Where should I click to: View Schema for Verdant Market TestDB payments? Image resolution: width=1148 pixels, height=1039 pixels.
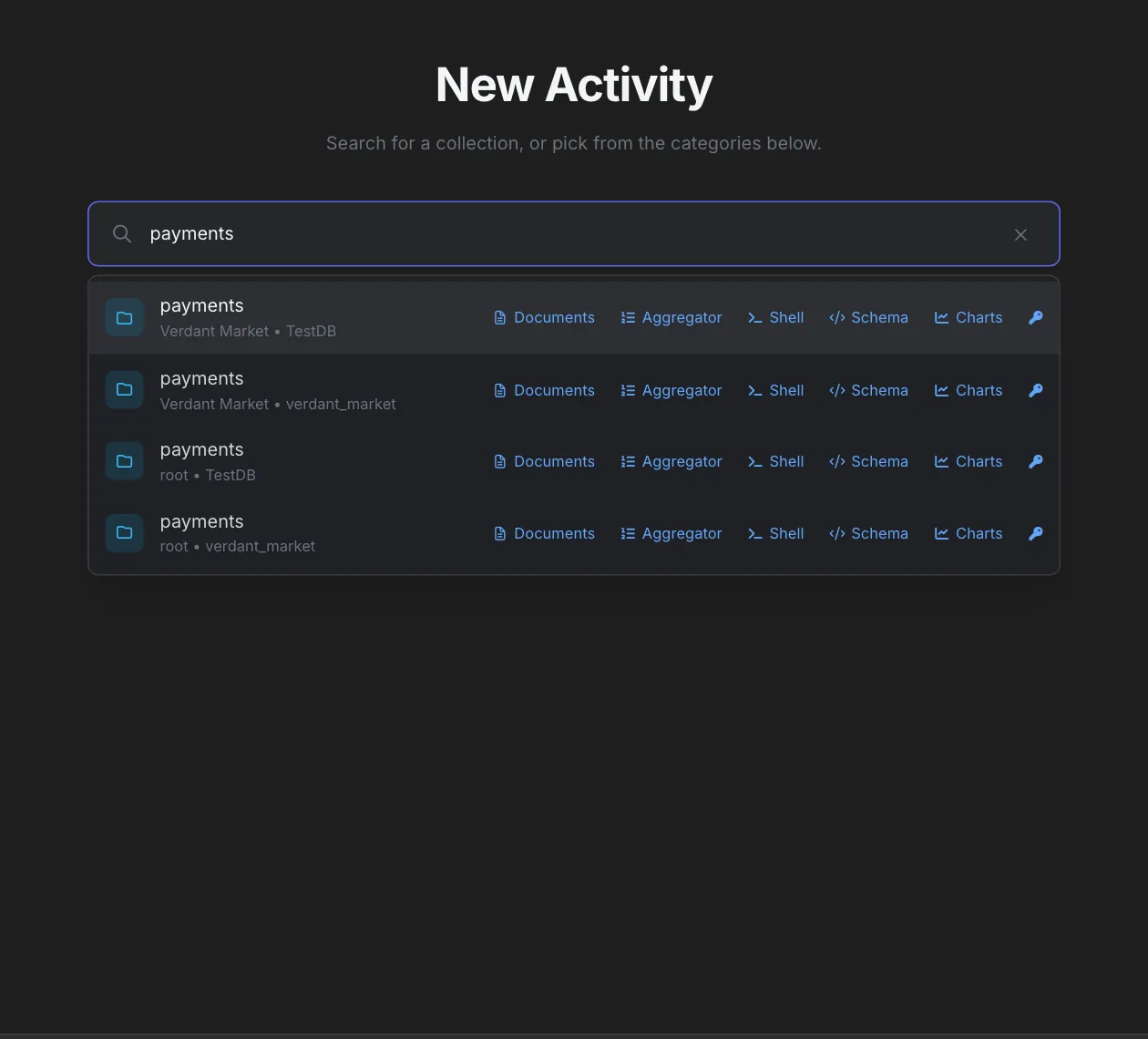point(868,317)
